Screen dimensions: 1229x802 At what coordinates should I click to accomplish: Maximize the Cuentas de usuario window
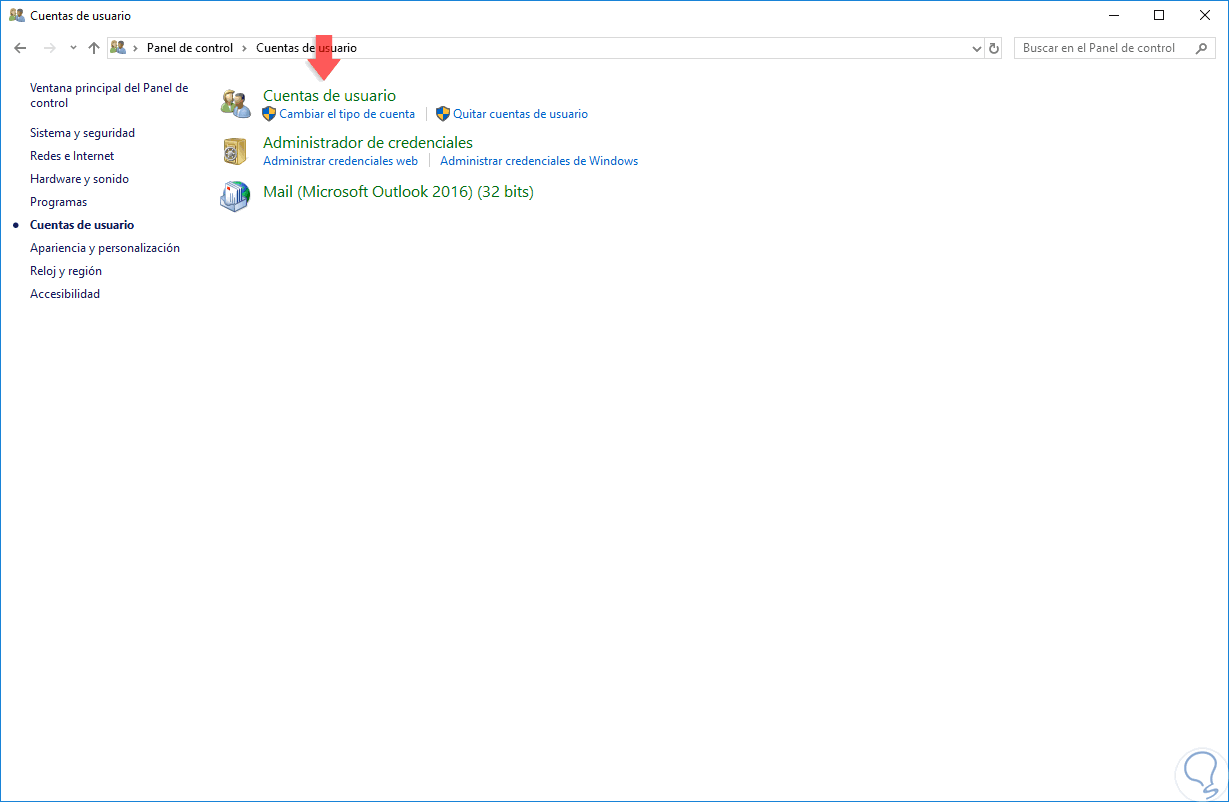(x=1159, y=15)
